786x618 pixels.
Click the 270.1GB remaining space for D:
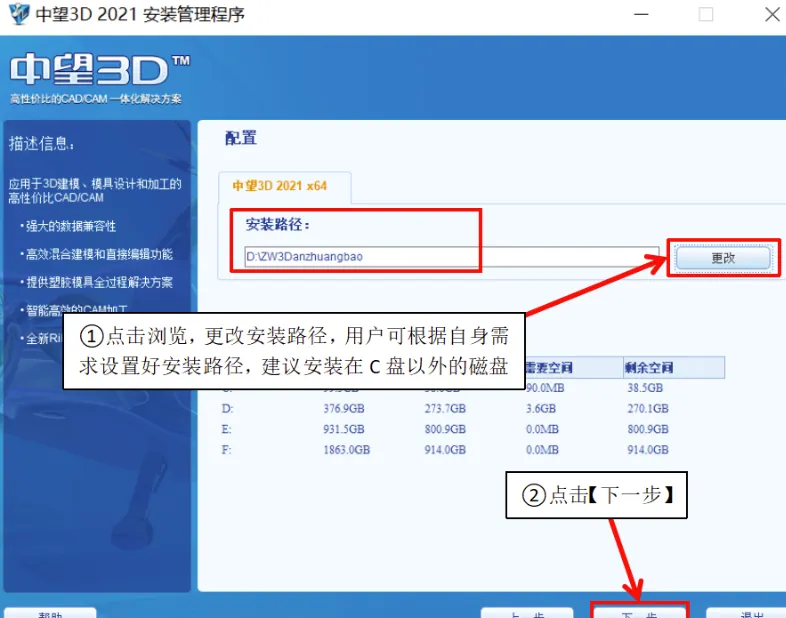[648, 408]
